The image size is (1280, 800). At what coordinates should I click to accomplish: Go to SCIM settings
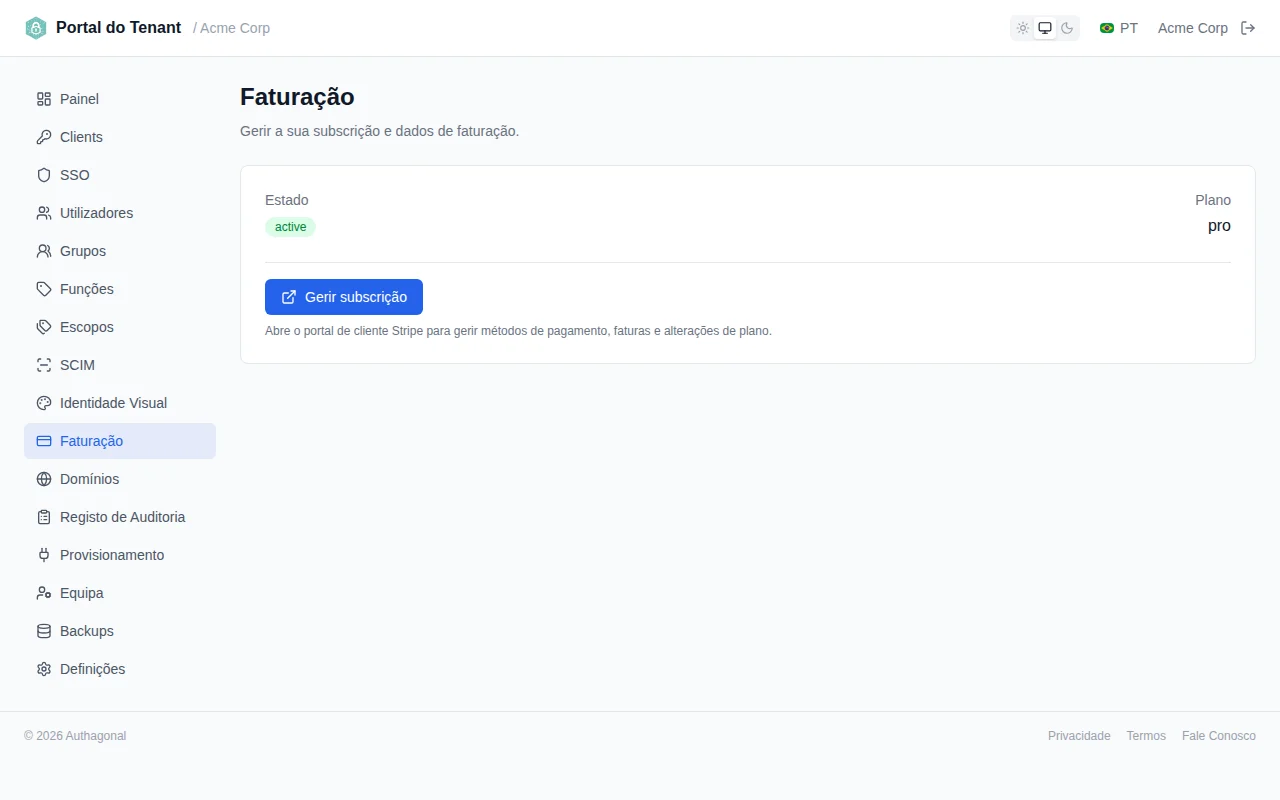tap(120, 365)
